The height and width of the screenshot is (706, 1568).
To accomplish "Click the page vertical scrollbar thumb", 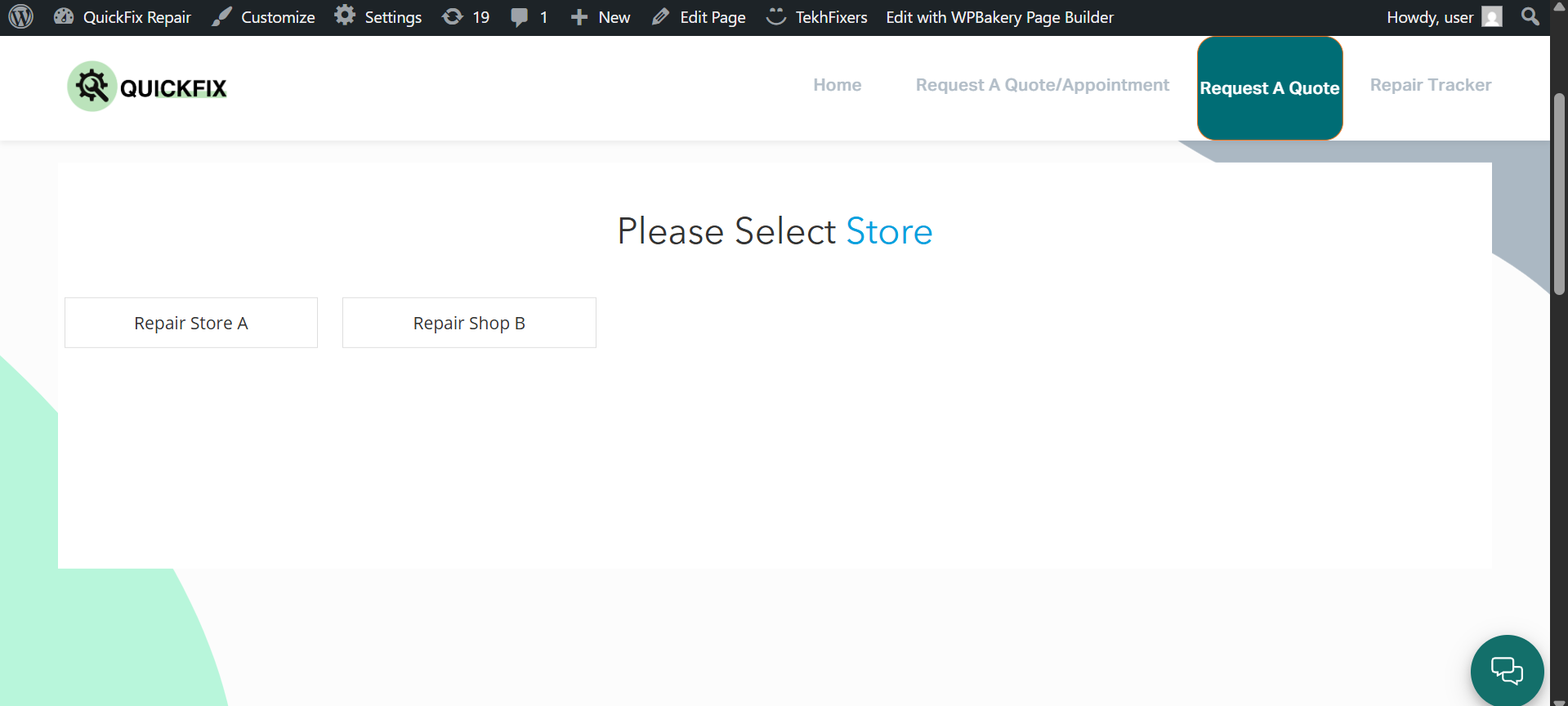I will point(1559,194).
